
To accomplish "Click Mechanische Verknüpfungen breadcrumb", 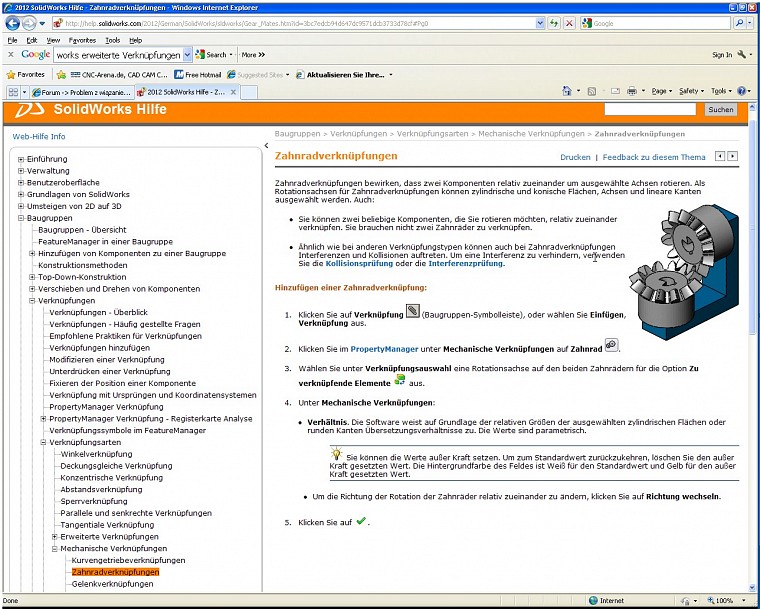I will (x=531, y=134).
